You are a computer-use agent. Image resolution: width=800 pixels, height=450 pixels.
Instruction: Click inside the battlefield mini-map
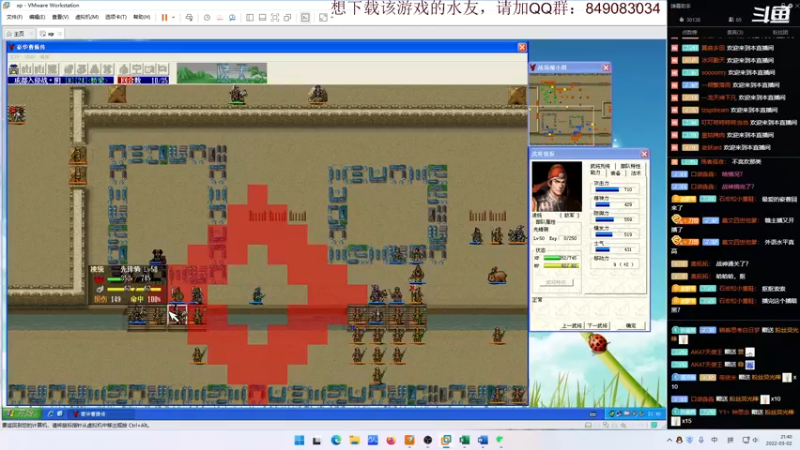570,109
